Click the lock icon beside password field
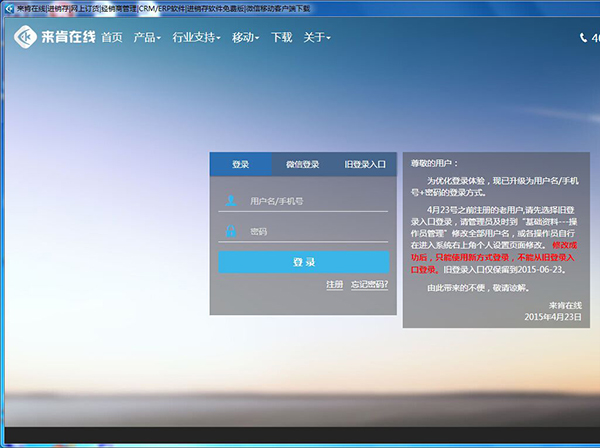Screen dimensions: 600x448 (231, 232)
